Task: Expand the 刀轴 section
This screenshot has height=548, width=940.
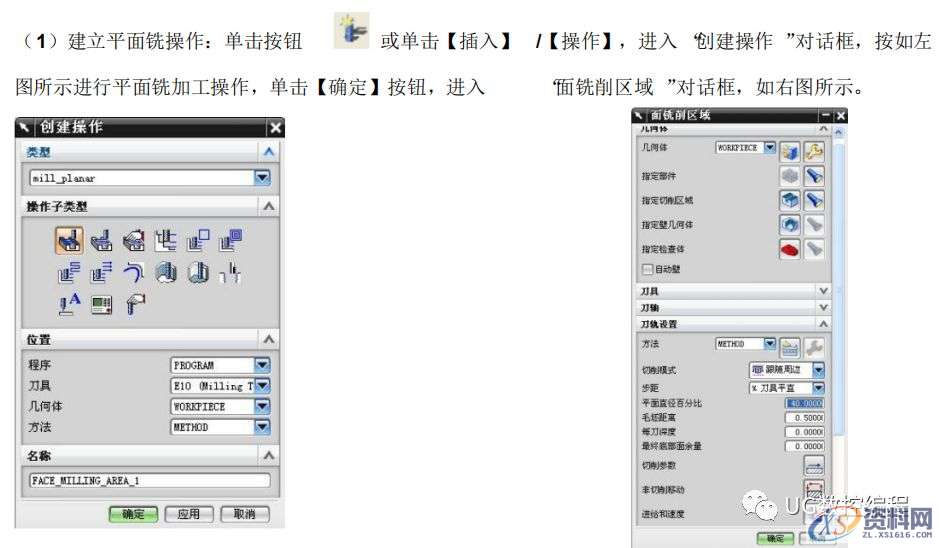Action: [x=824, y=307]
